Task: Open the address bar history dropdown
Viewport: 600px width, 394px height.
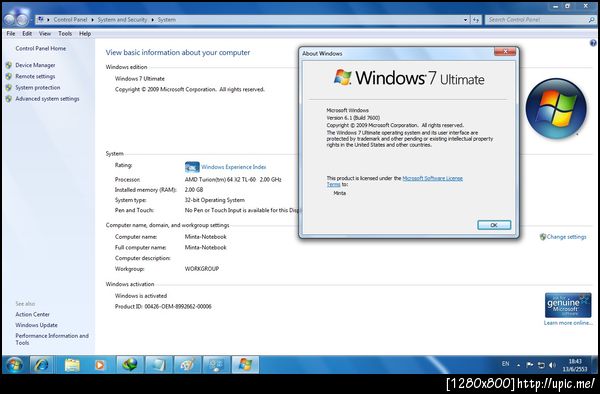Action: point(465,20)
